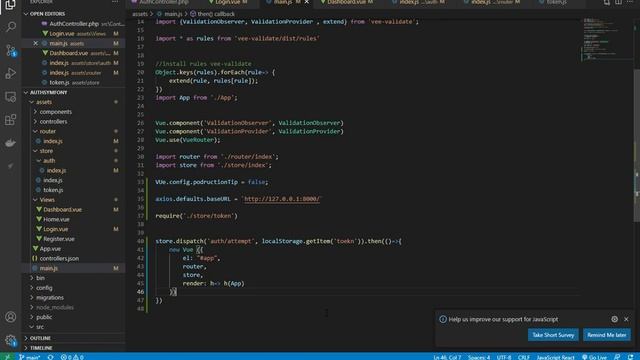Collapse the Open Editors section
The image size is (640, 360).
click(x=26, y=14)
